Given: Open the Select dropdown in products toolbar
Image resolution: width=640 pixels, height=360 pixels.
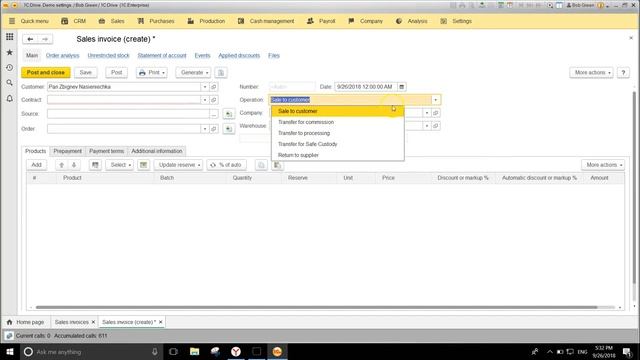Looking at the screenshot, I should (x=120, y=165).
